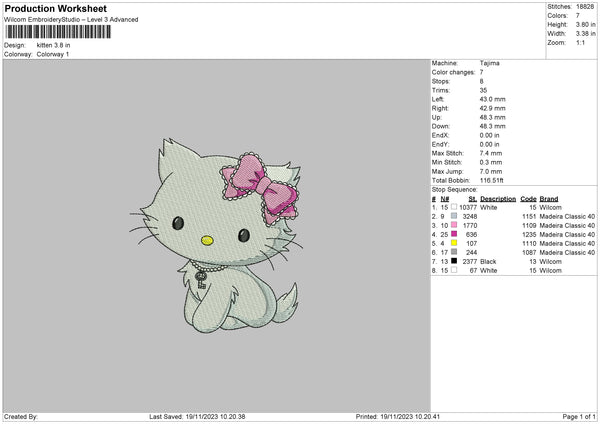Click stitch count '67' in row 8
600x424 pixels.
pos(473,270)
